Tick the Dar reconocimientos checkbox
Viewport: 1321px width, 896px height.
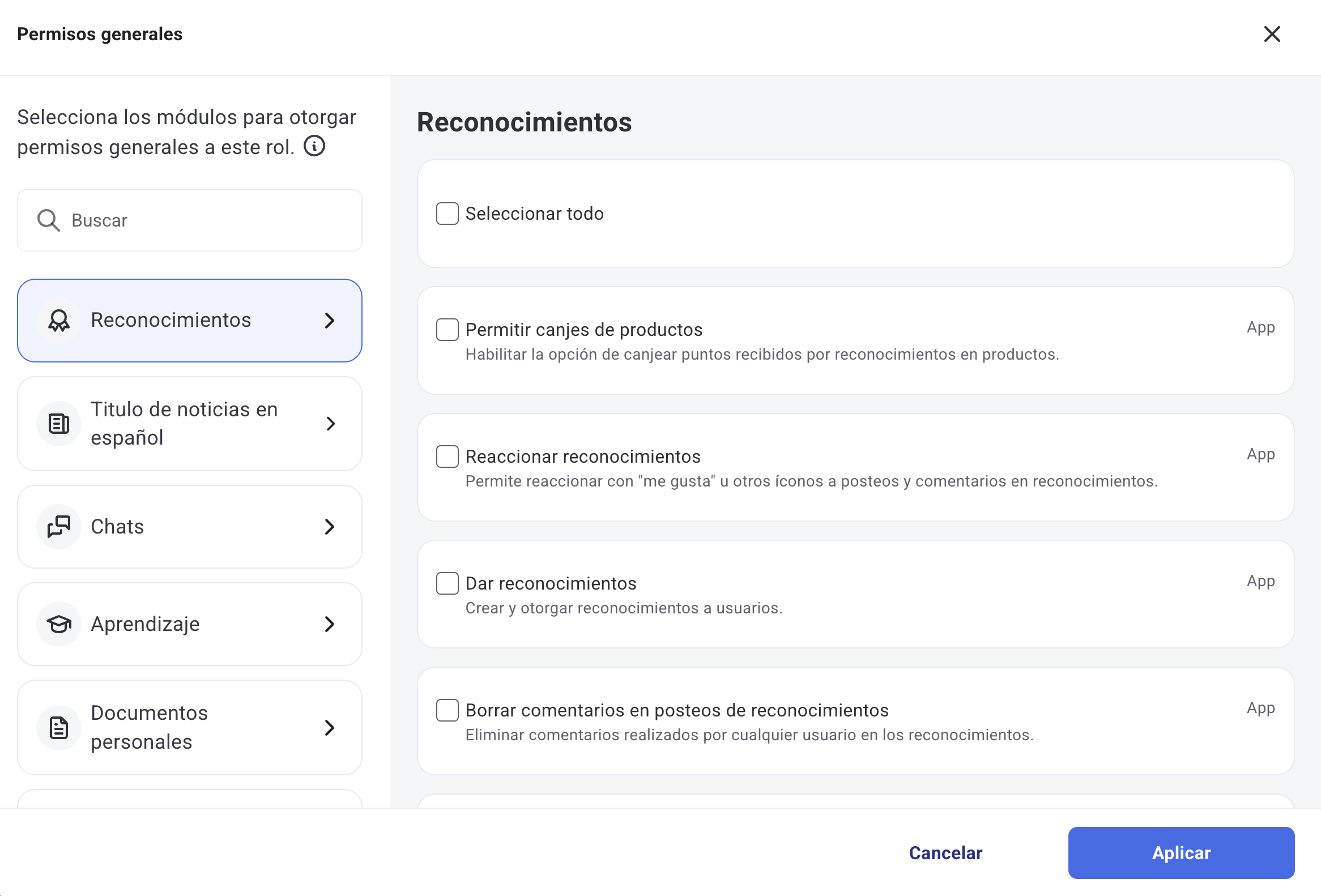click(x=448, y=583)
